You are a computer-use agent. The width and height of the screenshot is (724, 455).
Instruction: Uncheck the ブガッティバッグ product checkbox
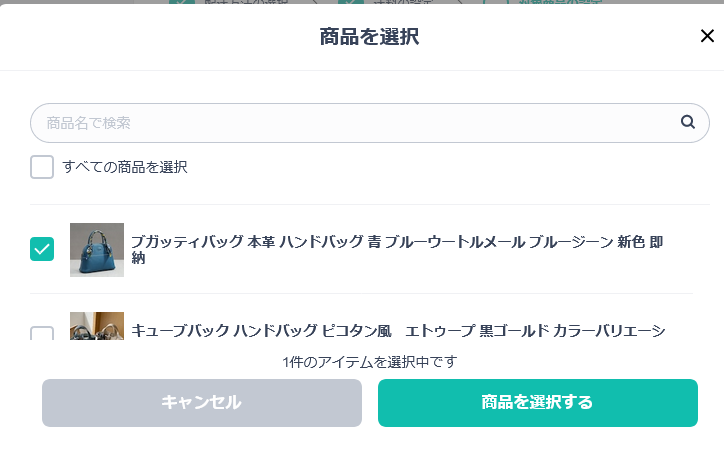pyautogui.click(x=42, y=249)
